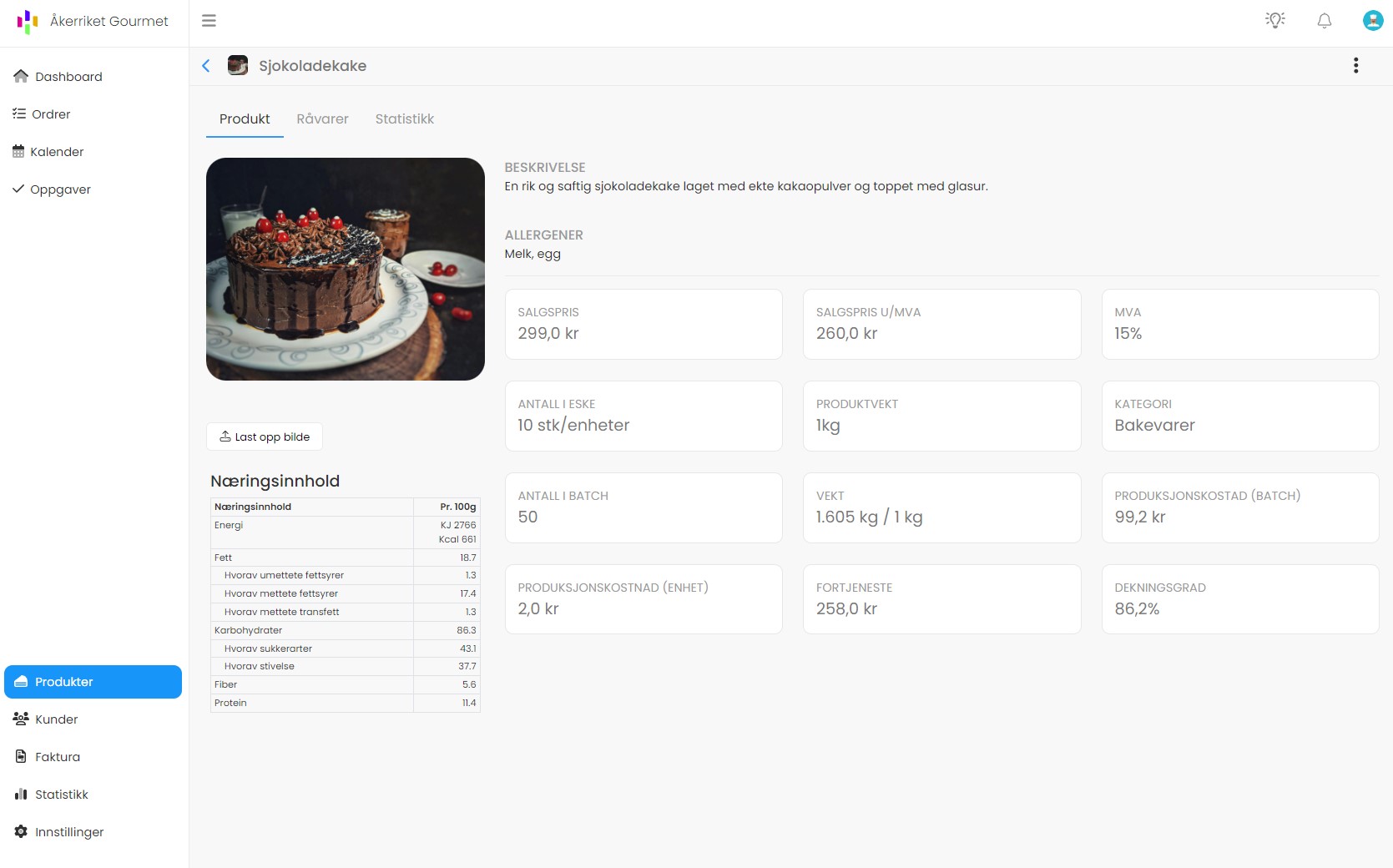Viewport: 1393px width, 868px height.
Task: Go back using the left chevron
Action: pyautogui.click(x=206, y=66)
